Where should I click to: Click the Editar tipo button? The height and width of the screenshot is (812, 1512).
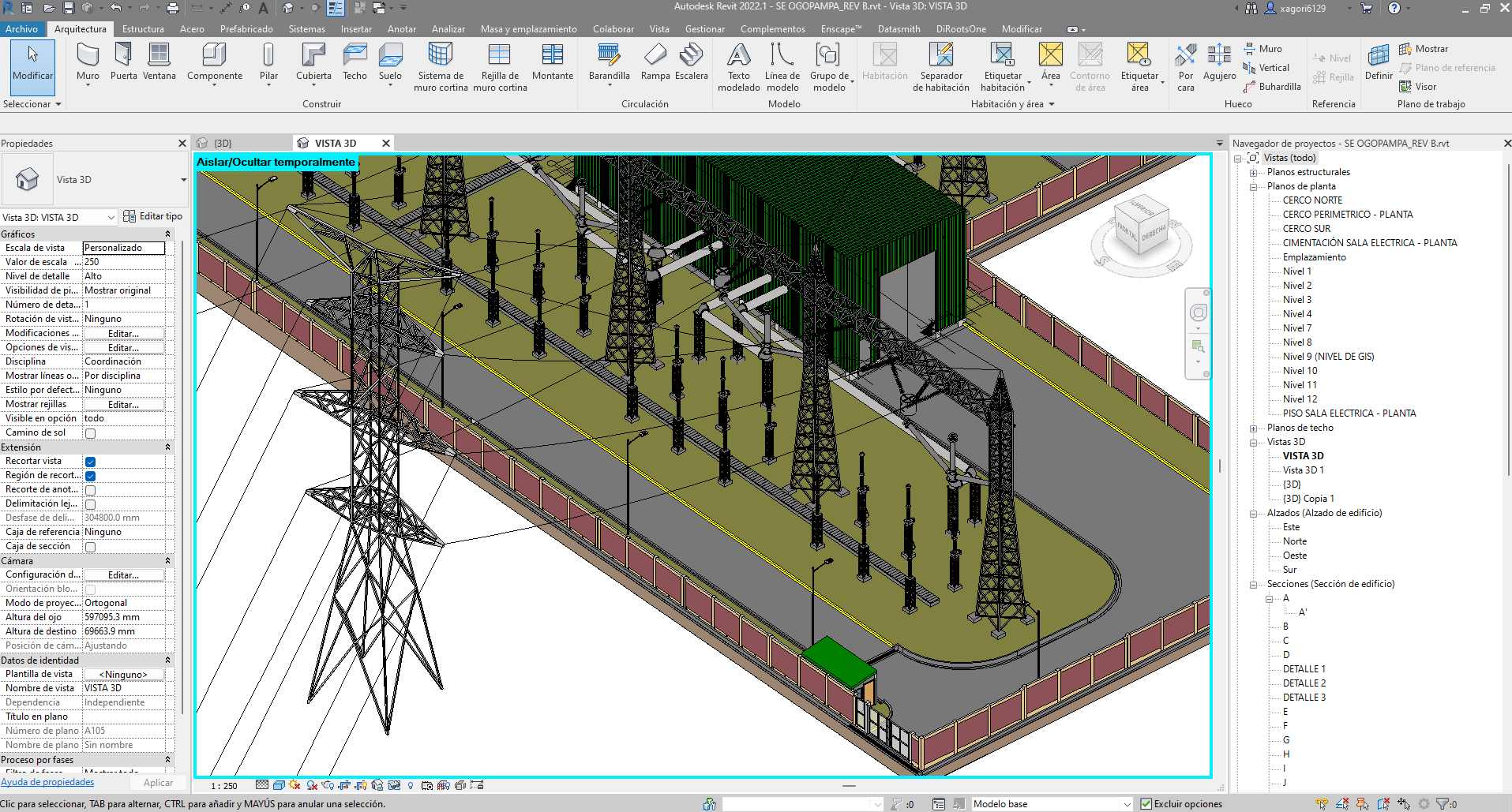pos(153,216)
